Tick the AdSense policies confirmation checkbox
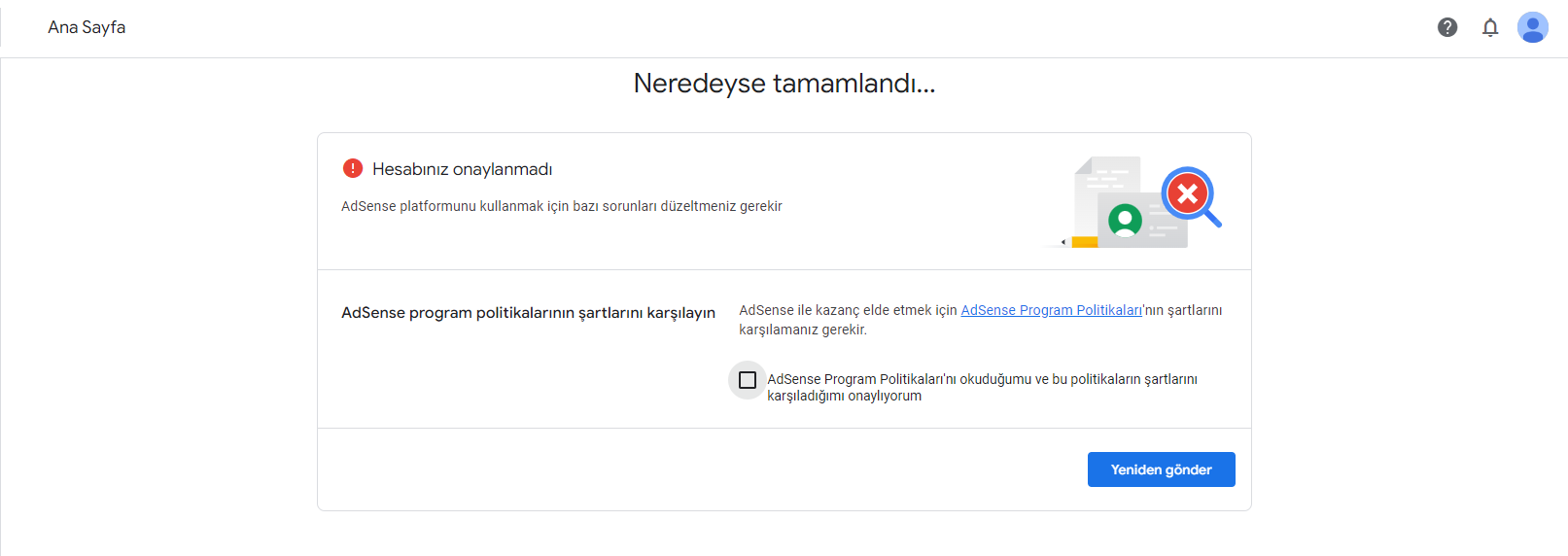 pyautogui.click(x=748, y=380)
